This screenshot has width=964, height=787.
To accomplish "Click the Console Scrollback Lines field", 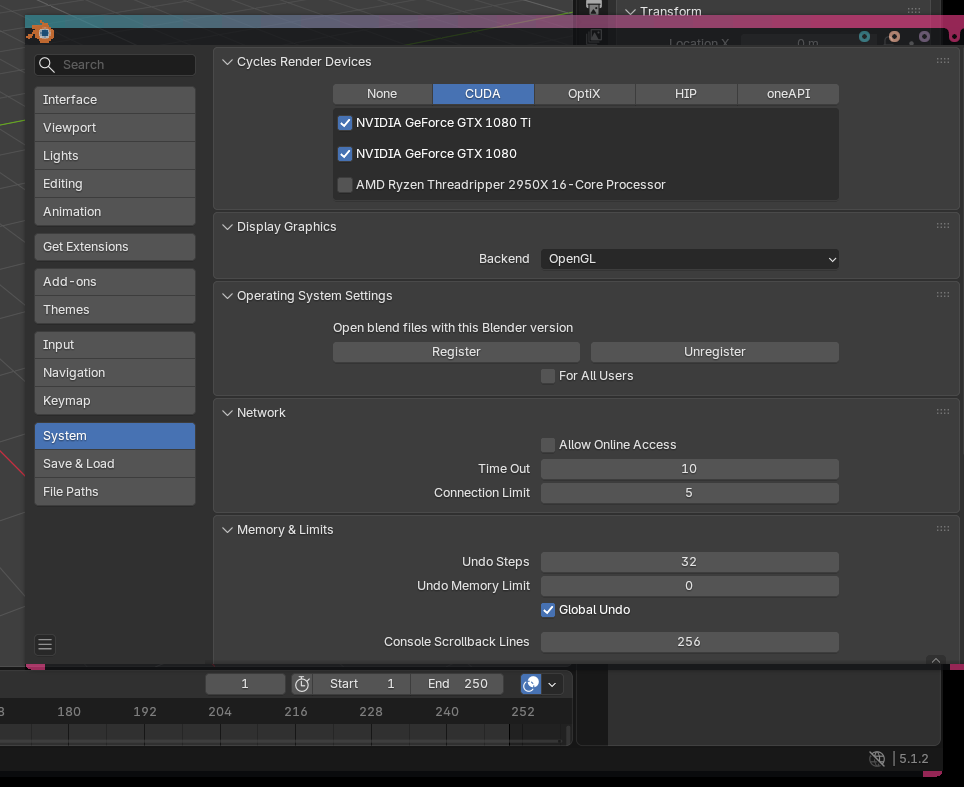I will [x=689, y=641].
